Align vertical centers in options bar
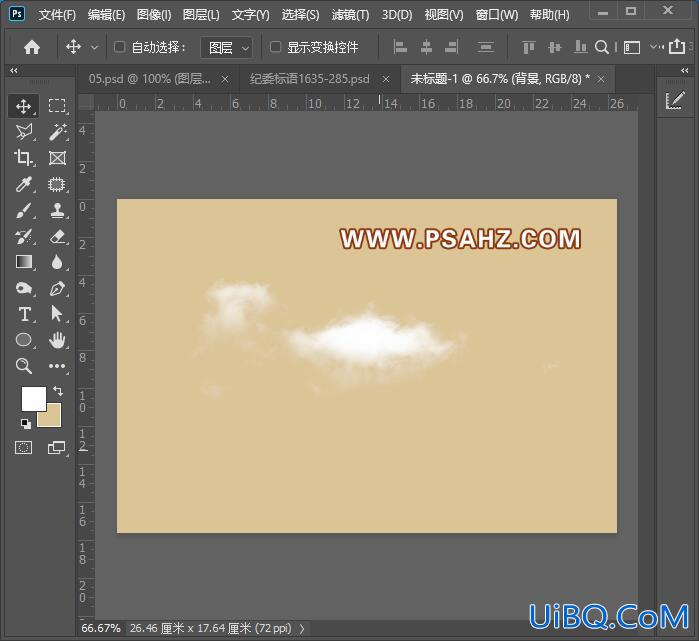This screenshot has width=699, height=641. pos(555,47)
